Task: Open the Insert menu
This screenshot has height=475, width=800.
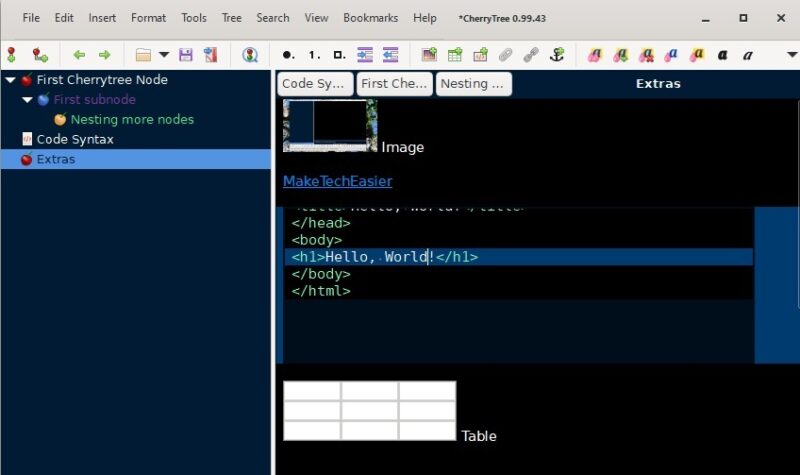Action: pos(102,18)
